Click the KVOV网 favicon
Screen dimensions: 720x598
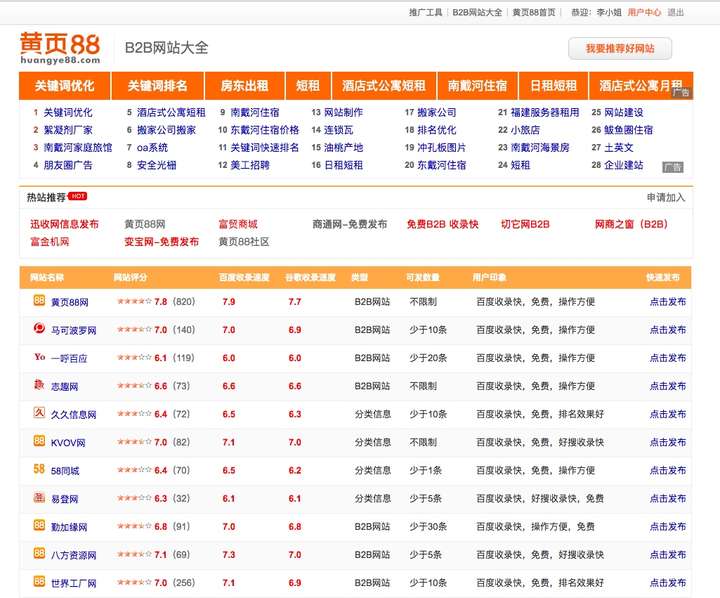pos(39,441)
